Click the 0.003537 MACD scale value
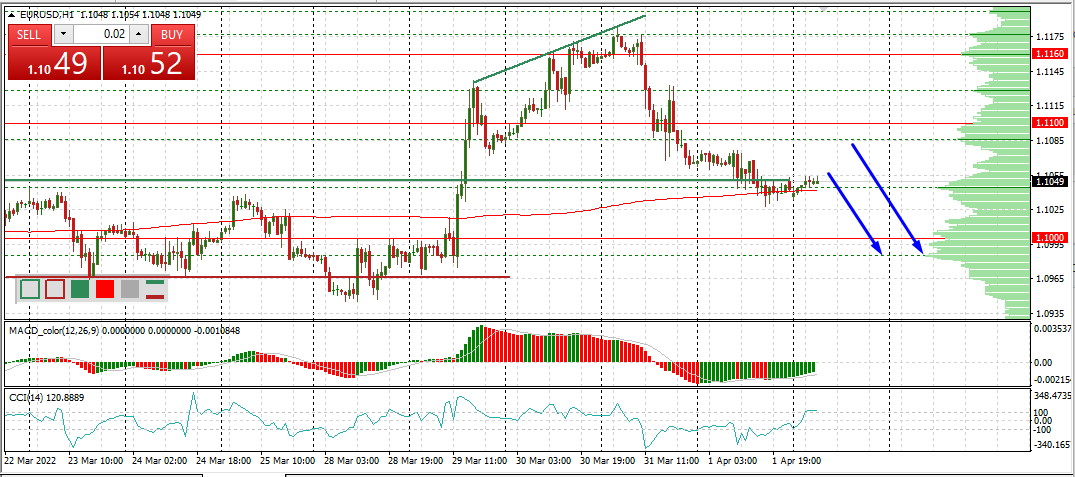The width and height of the screenshot is (1075, 477). coord(1053,329)
